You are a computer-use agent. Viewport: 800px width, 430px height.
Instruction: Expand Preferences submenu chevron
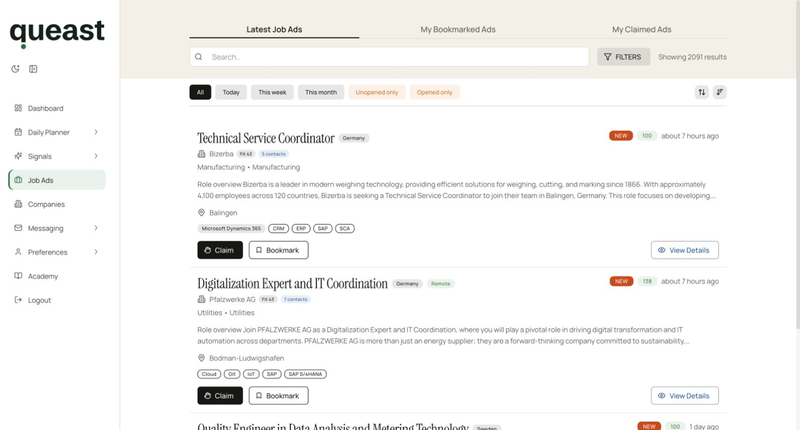(x=96, y=252)
